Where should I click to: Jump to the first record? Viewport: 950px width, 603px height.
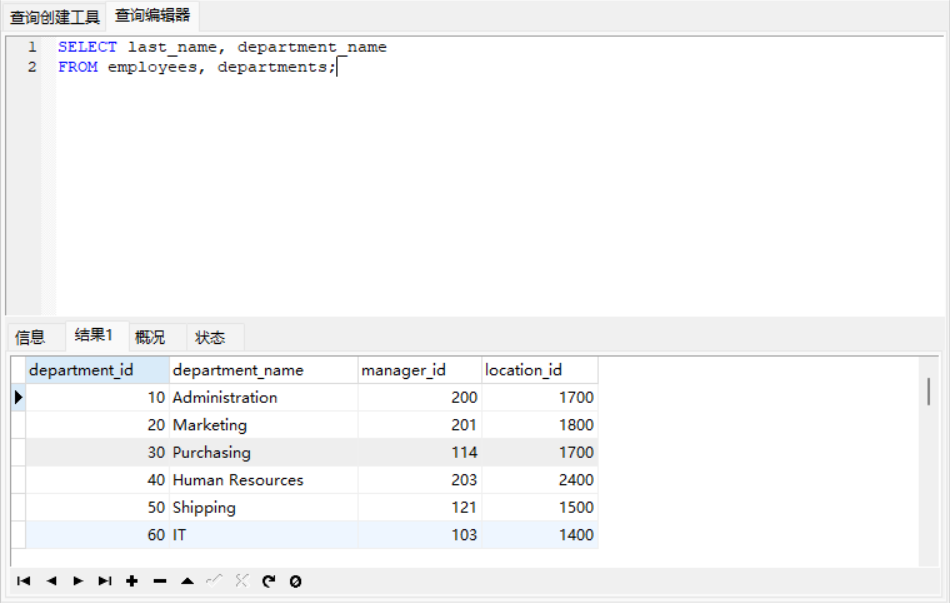coord(24,581)
